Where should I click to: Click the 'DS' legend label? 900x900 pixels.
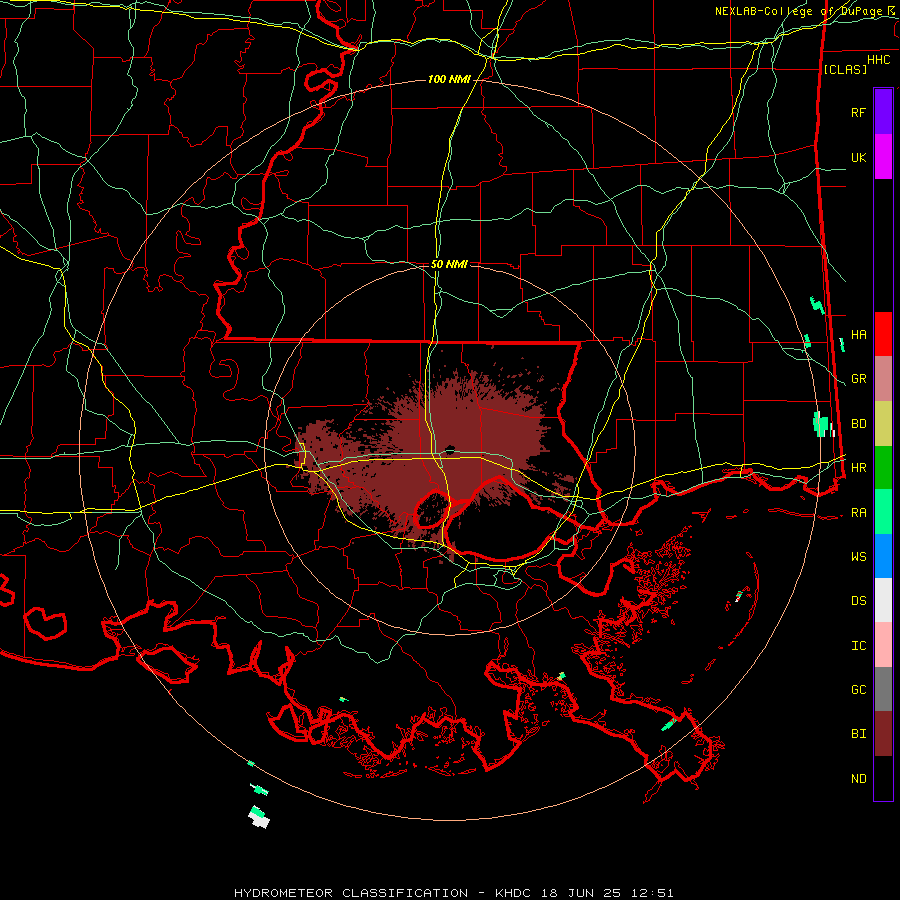pos(858,601)
